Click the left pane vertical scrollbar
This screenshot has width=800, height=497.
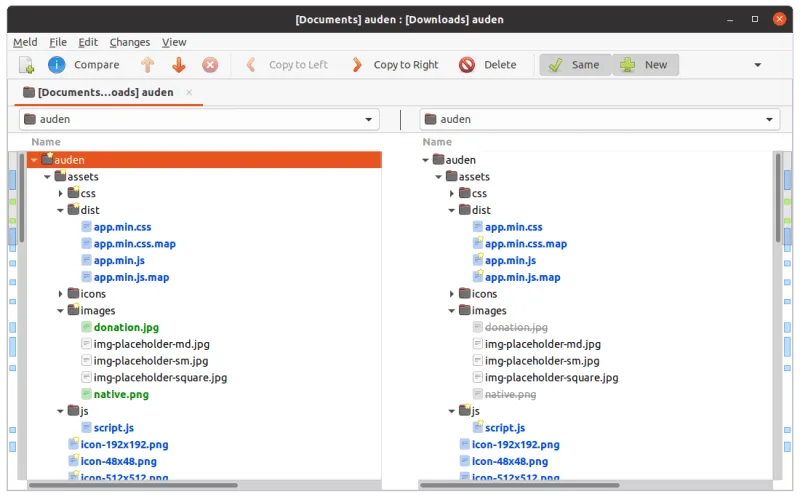tap(21, 199)
